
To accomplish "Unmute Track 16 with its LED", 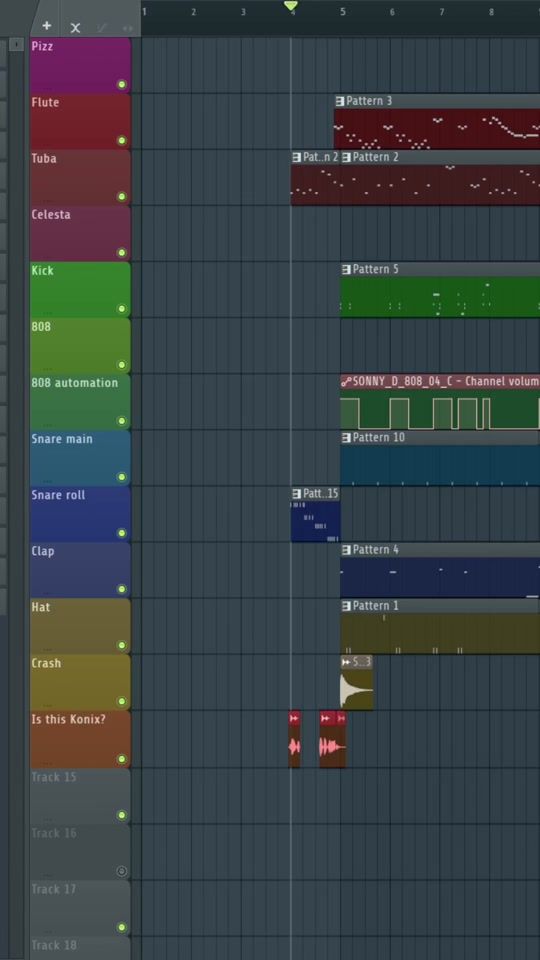I will tap(121, 871).
